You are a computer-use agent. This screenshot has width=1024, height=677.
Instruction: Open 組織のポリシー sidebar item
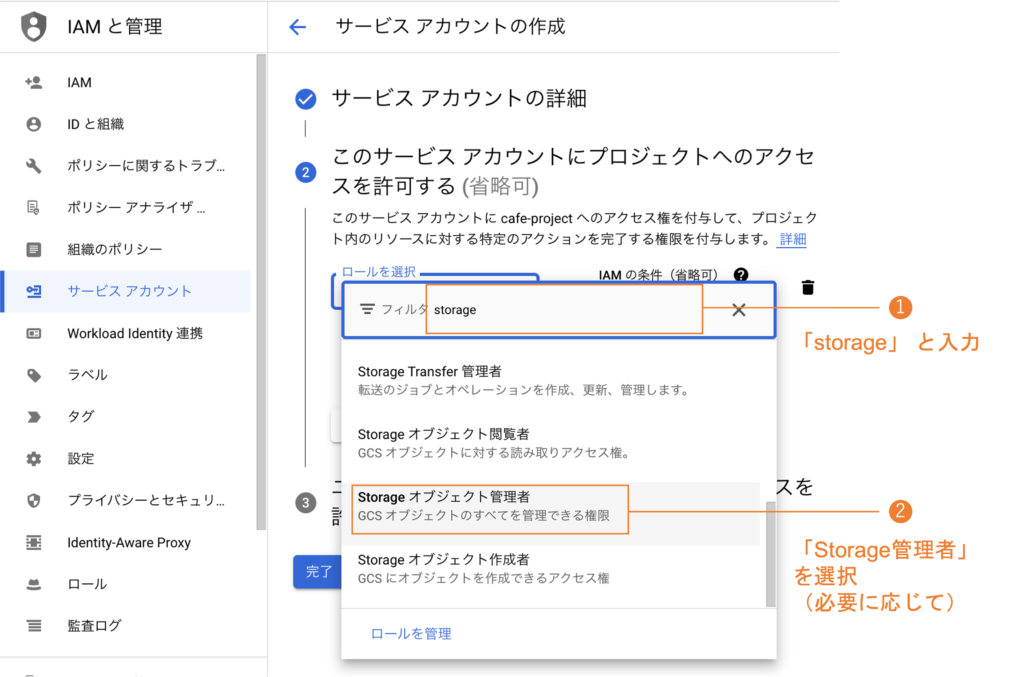125,249
